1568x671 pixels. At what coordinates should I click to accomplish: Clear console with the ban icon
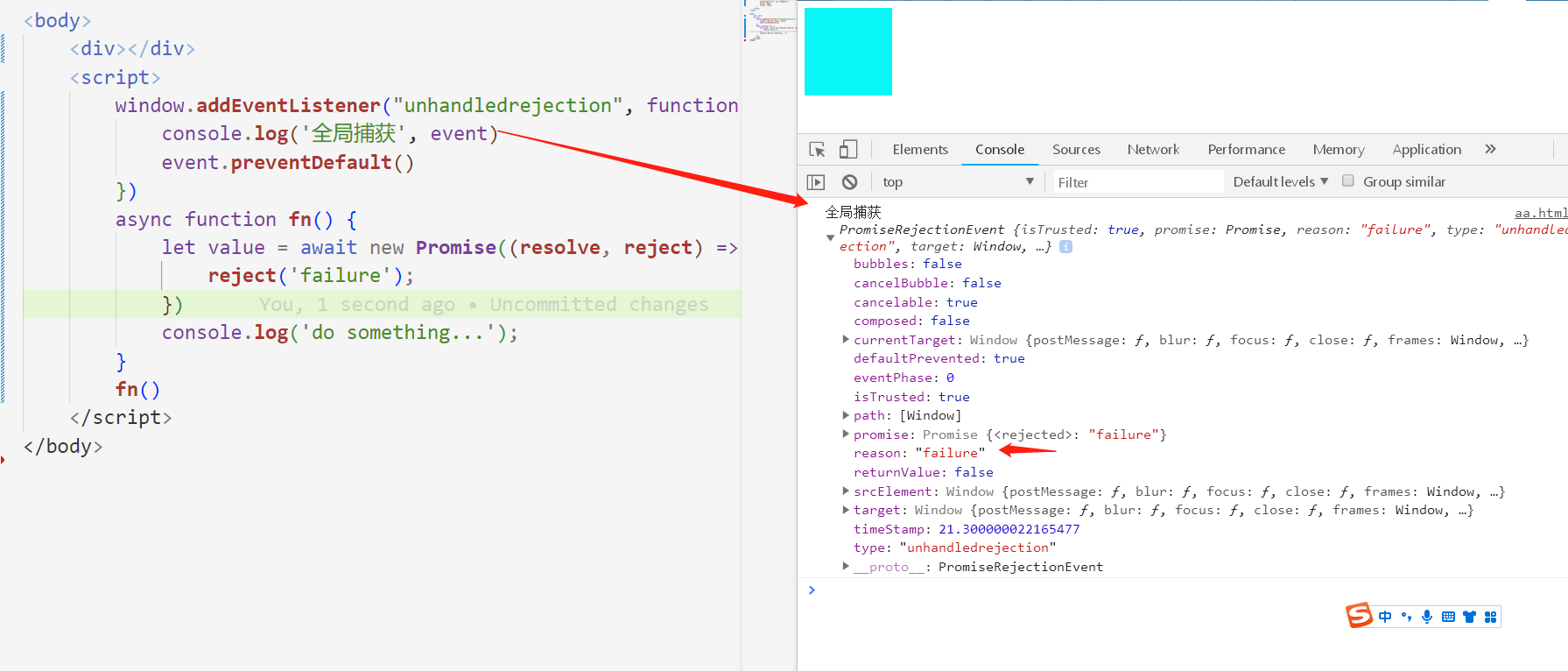click(x=849, y=182)
